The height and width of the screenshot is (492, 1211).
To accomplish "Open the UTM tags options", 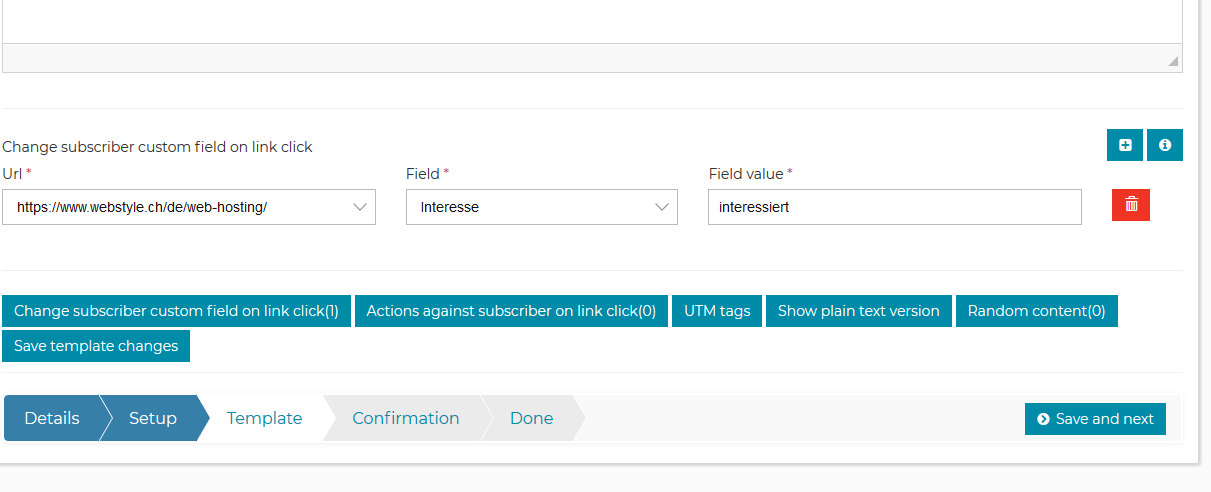I will click(717, 311).
